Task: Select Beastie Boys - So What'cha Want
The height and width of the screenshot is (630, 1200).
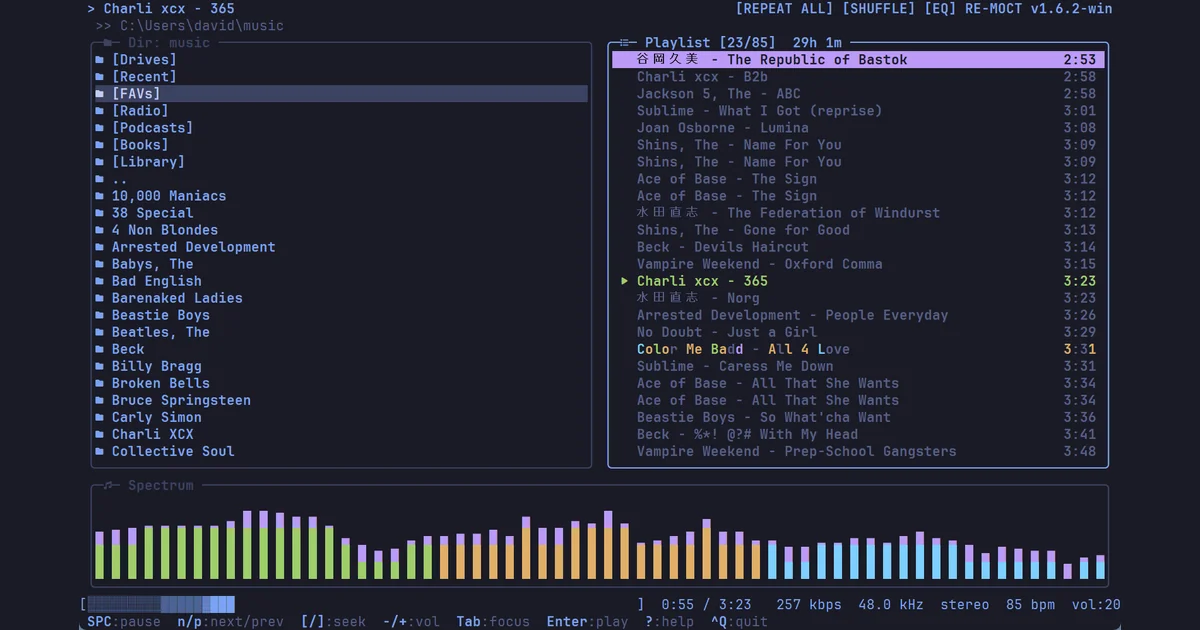Action: 858,417
